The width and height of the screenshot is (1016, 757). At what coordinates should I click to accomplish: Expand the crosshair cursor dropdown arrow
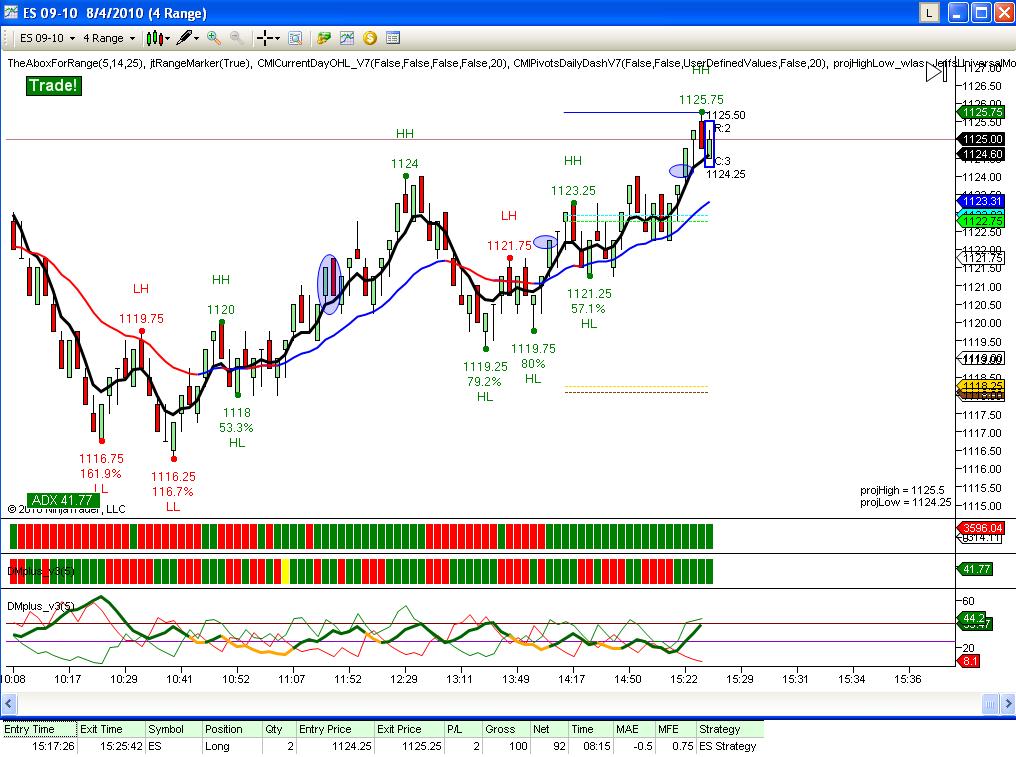coord(277,39)
